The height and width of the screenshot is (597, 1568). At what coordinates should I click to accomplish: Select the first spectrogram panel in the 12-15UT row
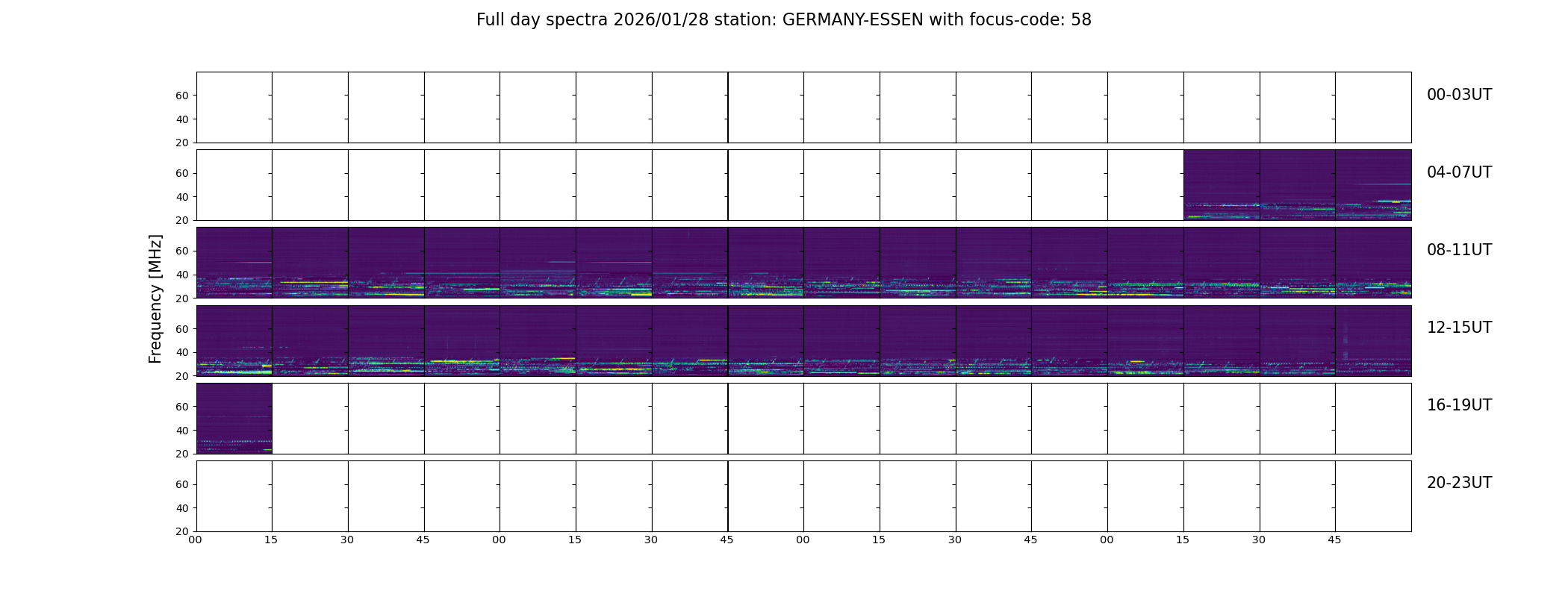pos(234,340)
